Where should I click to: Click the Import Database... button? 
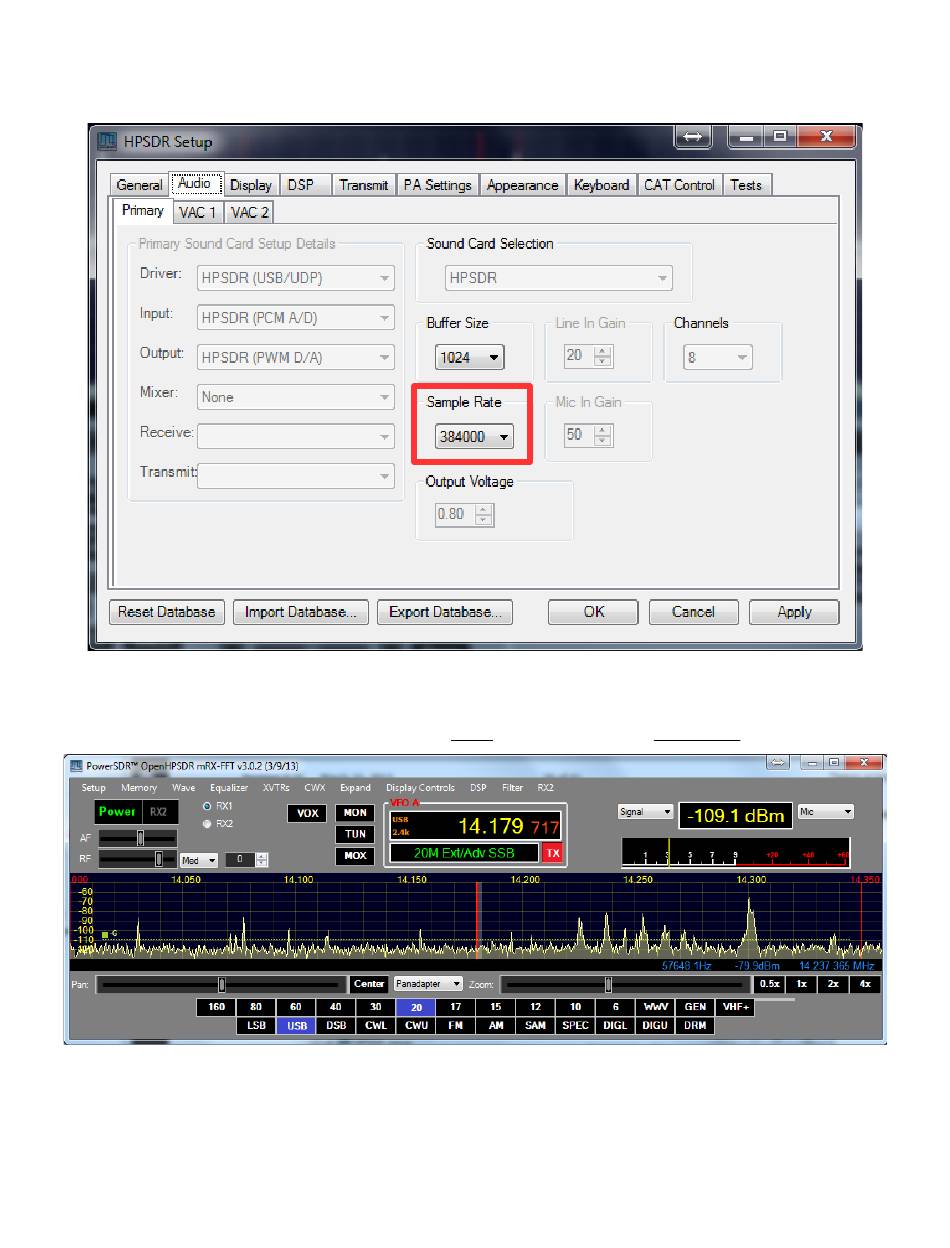tap(300, 612)
